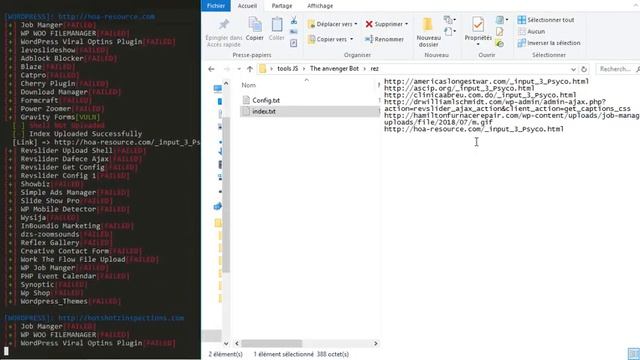The height and width of the screenshot is (360, 640).
Task: Go up one folder level
Action: (x=250, y=69)
